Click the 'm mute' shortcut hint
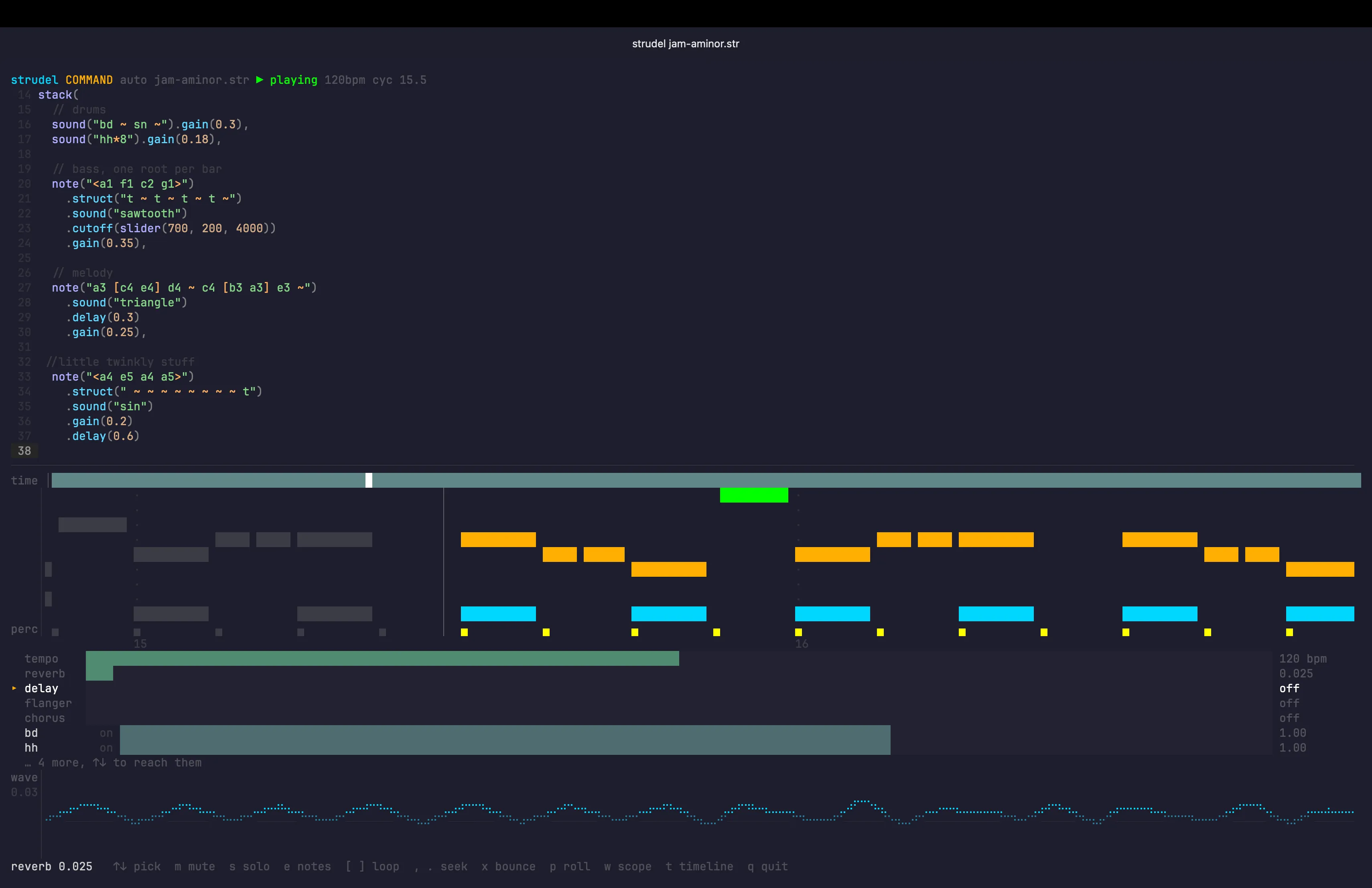The width and height of the screenshot is (1372, 888). coord(195,867)
